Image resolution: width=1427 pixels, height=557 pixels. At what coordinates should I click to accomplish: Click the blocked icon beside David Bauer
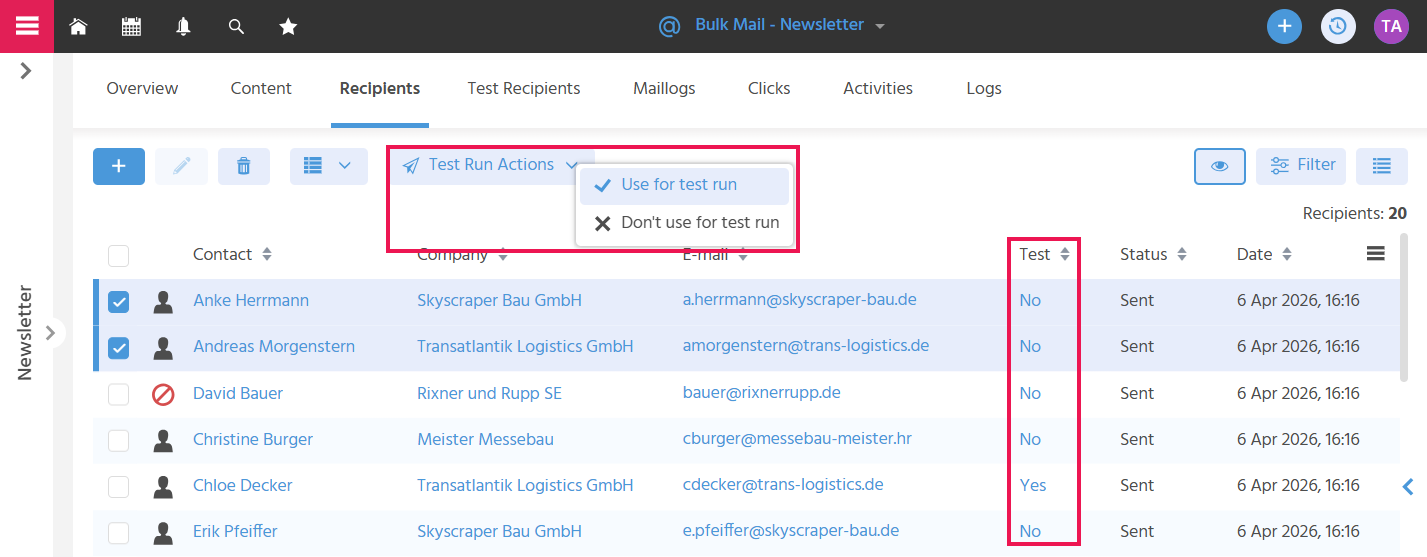click(163, 394)
